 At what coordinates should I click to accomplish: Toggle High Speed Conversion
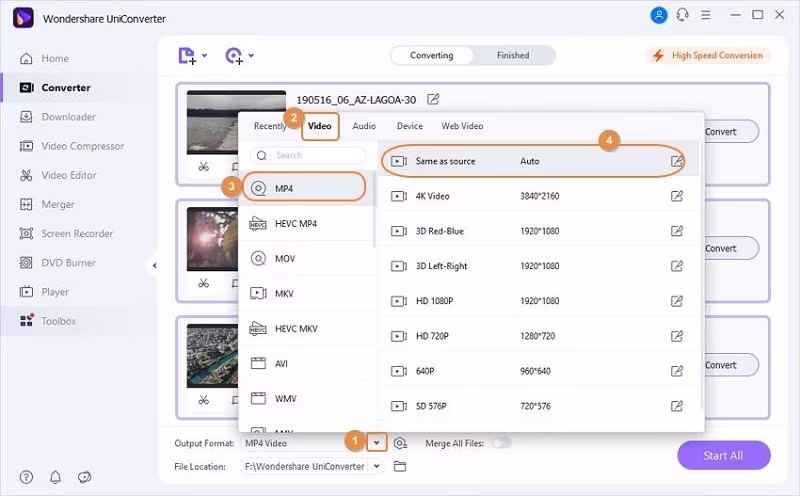click(x=708, y=55)
